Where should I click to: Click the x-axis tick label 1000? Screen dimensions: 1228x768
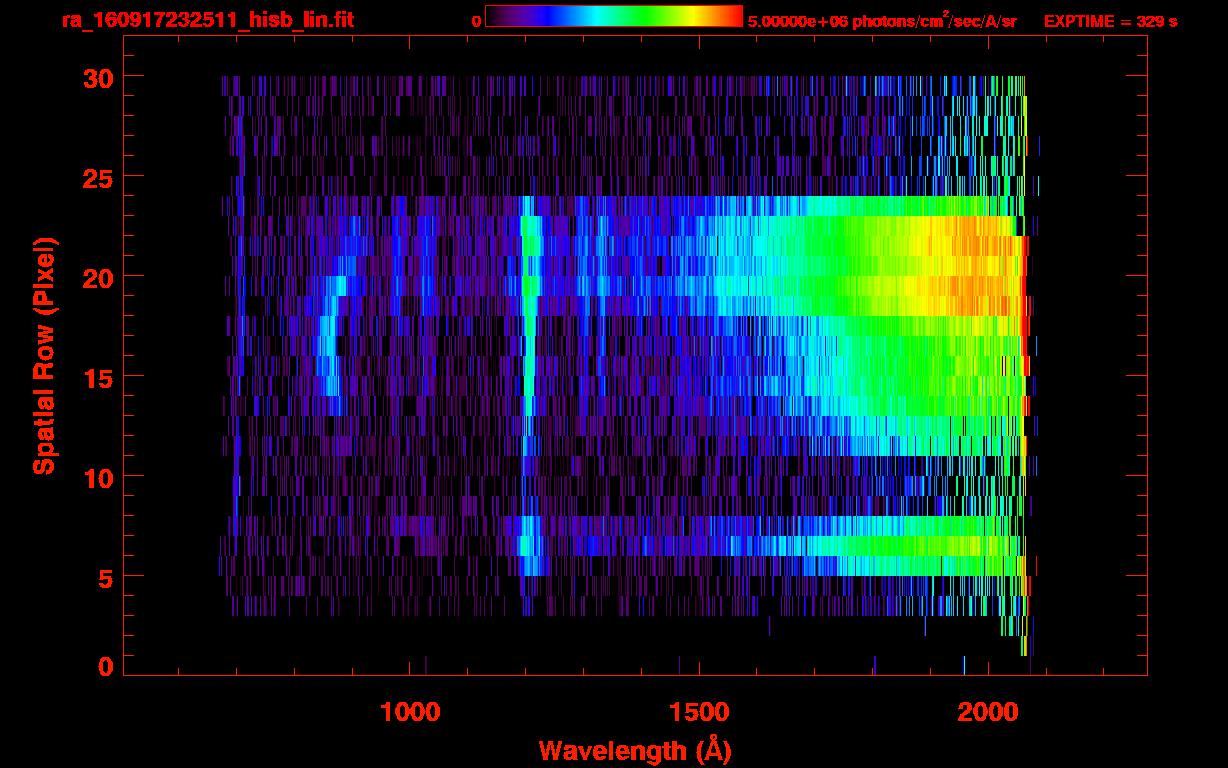tap(410, 712)
